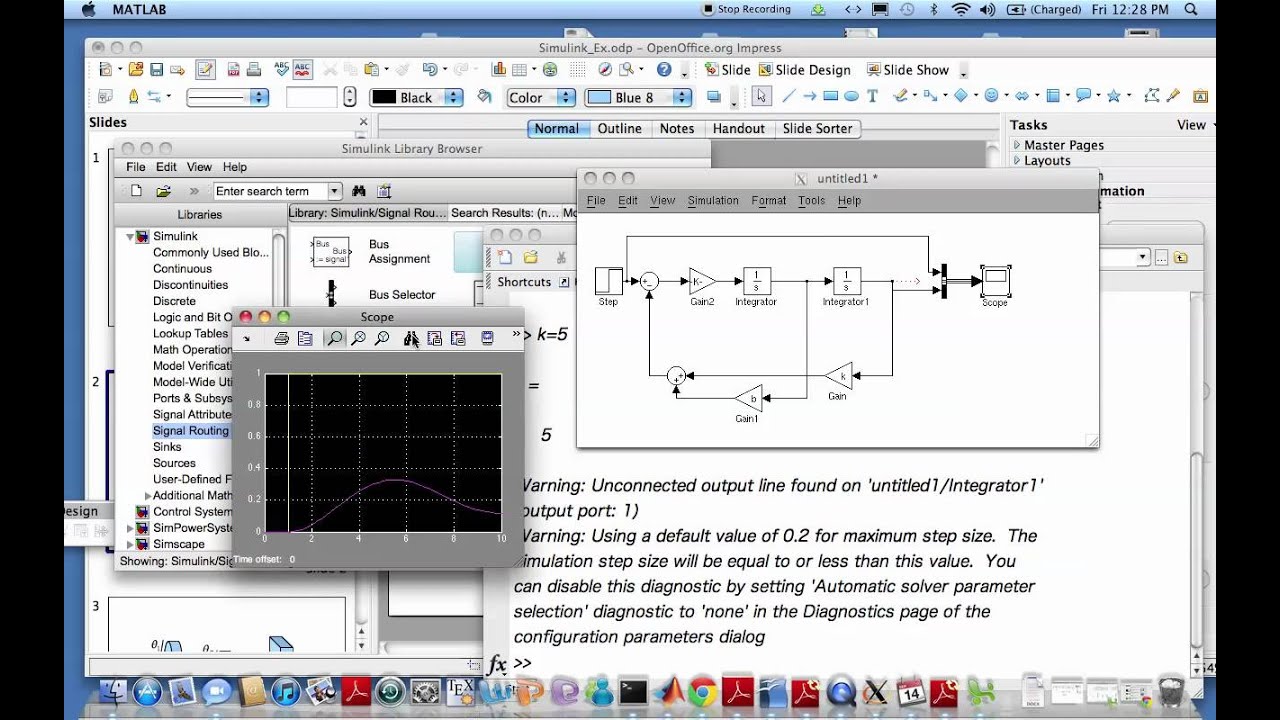The width and height of the screenshot is (1280, 720).
Task: Search blocks with binoculars in Library Browser
Action: pyautogui.click(x=359, y=191)
